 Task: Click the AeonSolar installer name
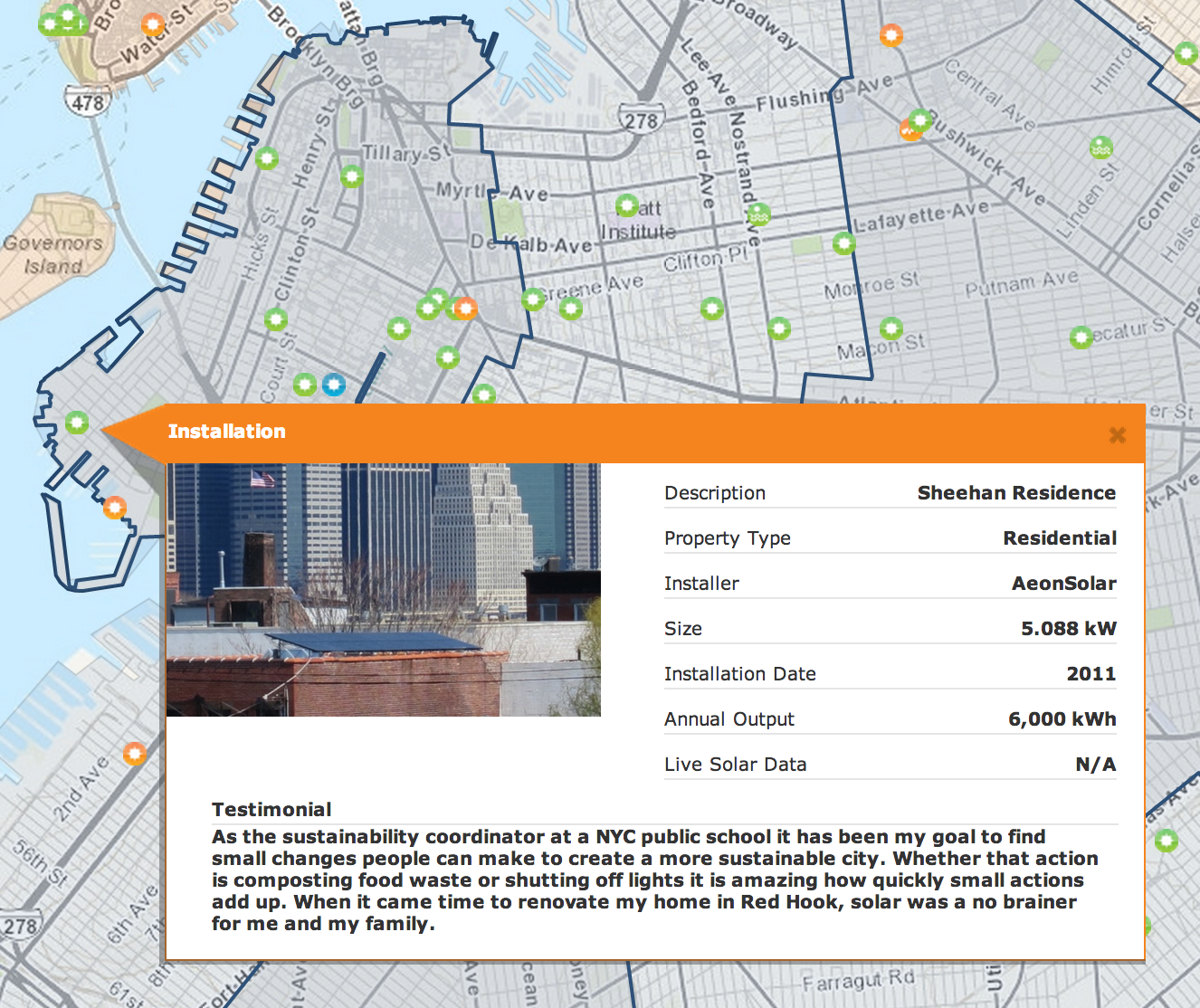coord(1063,584)
